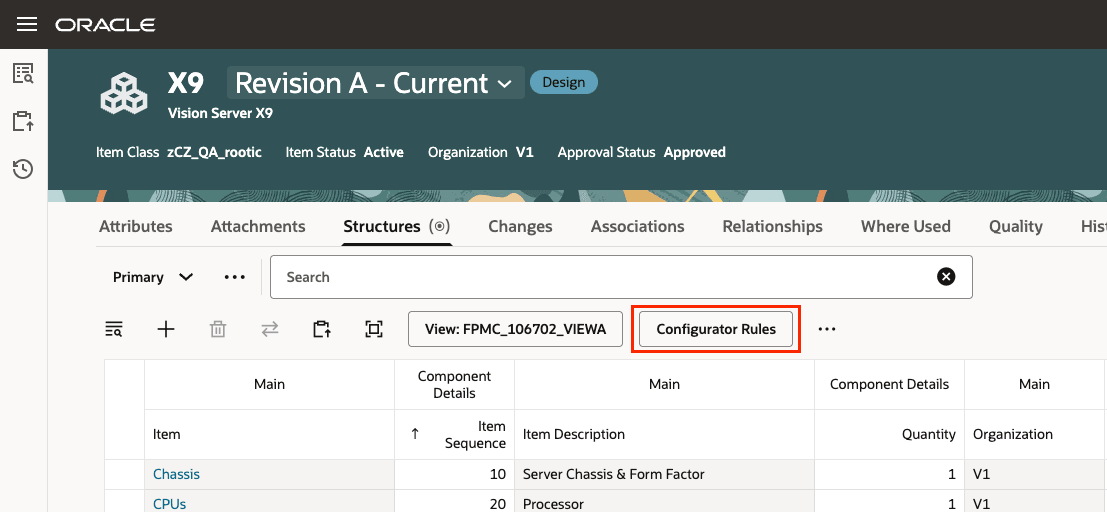1107x512 pixels.
Task: Click the V1 organization value in header
Action: pyautogui.click(x=525, y=152)
